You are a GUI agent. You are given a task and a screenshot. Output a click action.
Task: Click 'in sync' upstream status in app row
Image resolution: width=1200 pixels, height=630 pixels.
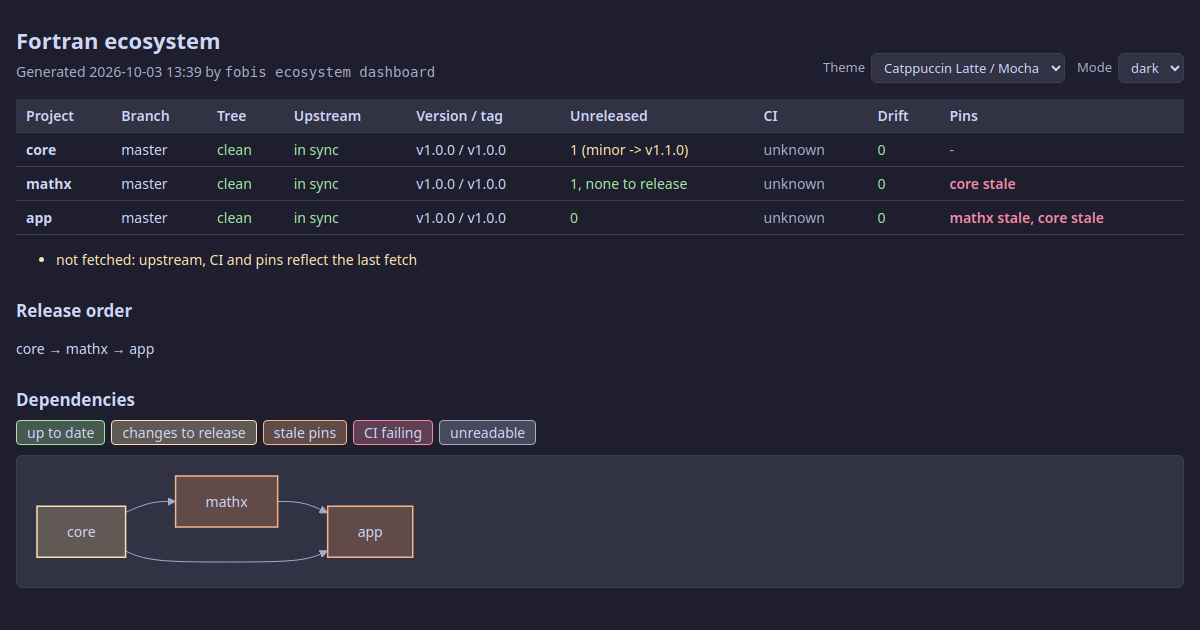316,218
